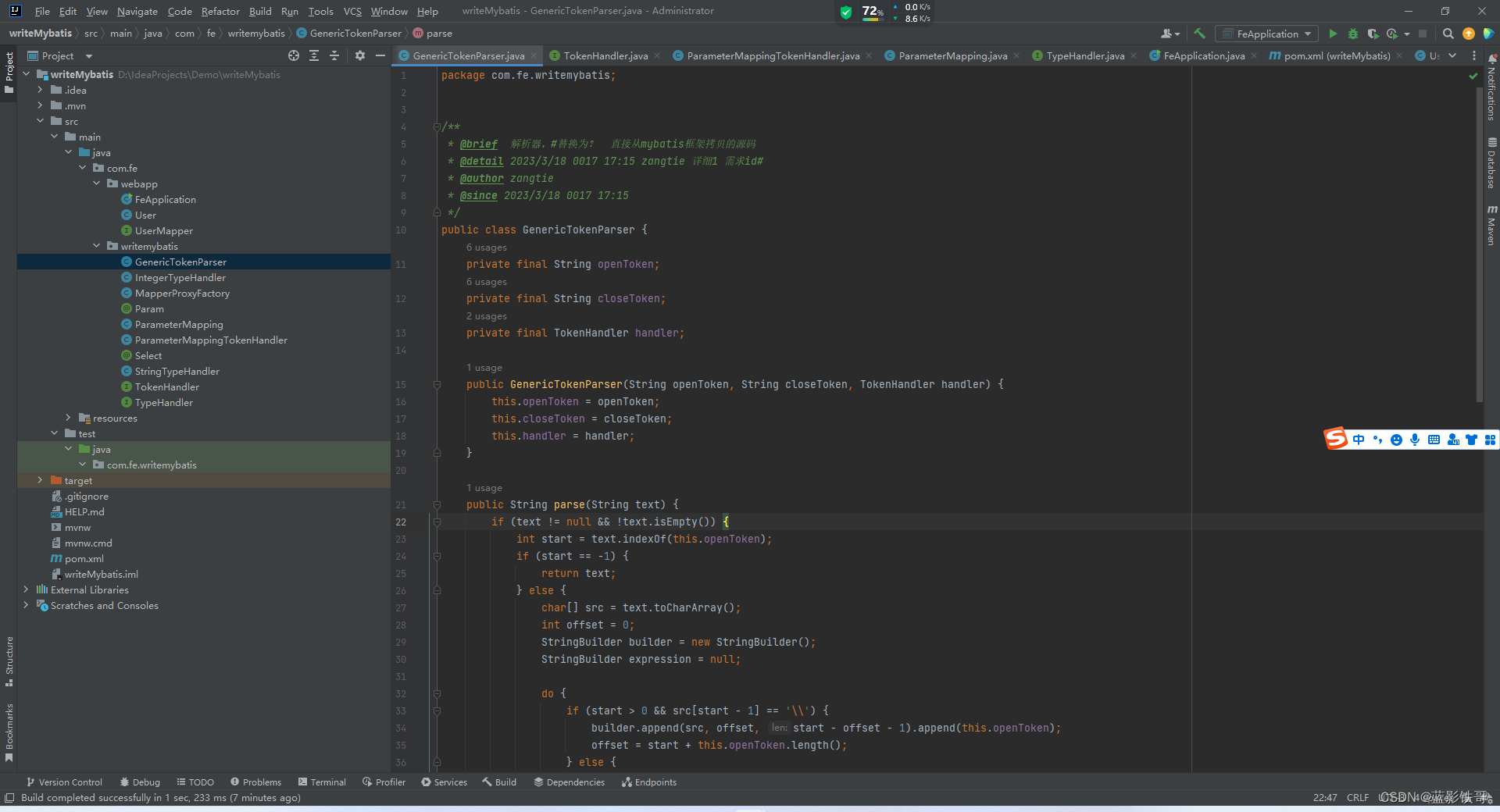
Task: Start debugging with the bug icon
Action: (x=1353, y=34)
